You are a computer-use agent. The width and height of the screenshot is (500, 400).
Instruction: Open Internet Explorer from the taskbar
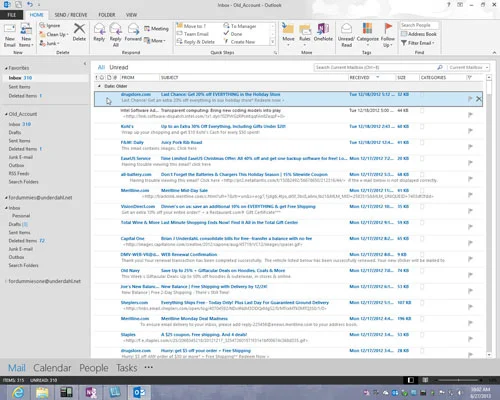click(x=18, y=392)
